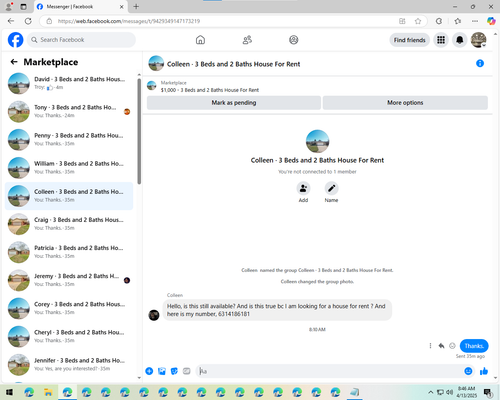Open taskbar clock and date
500x400 pixels.
[x=467, y=392]
